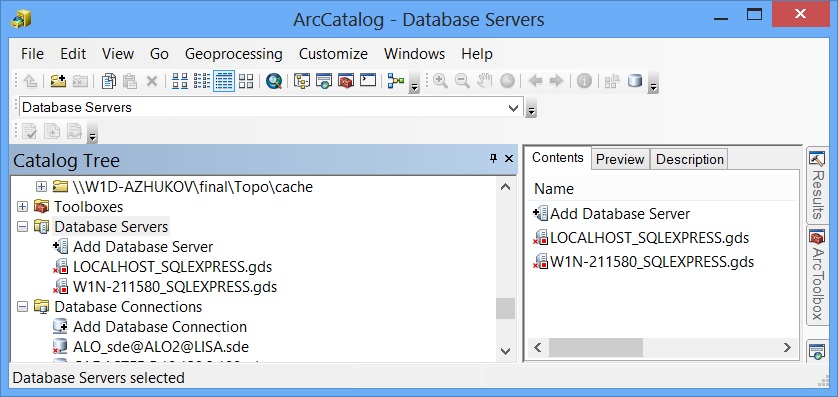Viewport: 838px width, 397px height.
Task: Switch to Large Icons view mode
Action: [x=180, y=81]
